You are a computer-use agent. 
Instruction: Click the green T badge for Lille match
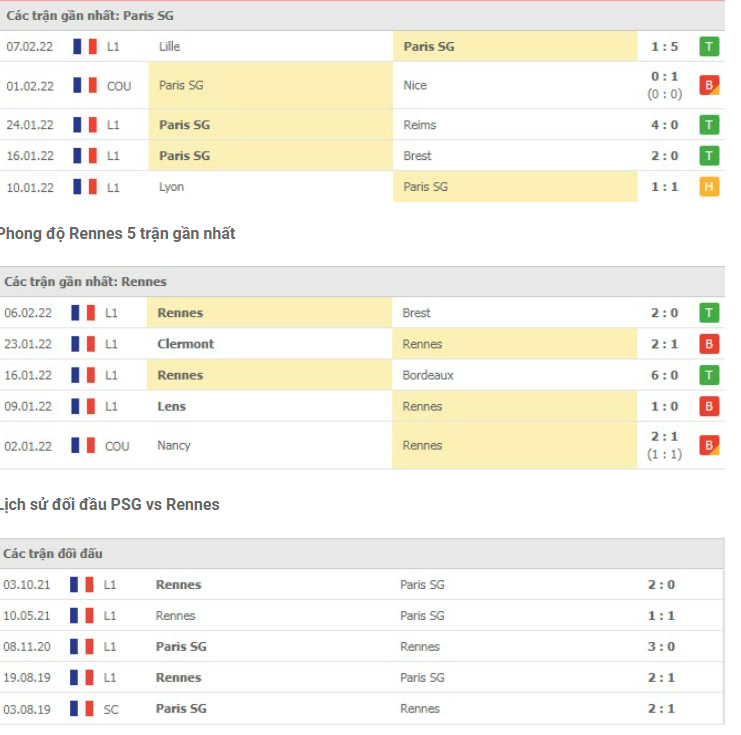709,46
